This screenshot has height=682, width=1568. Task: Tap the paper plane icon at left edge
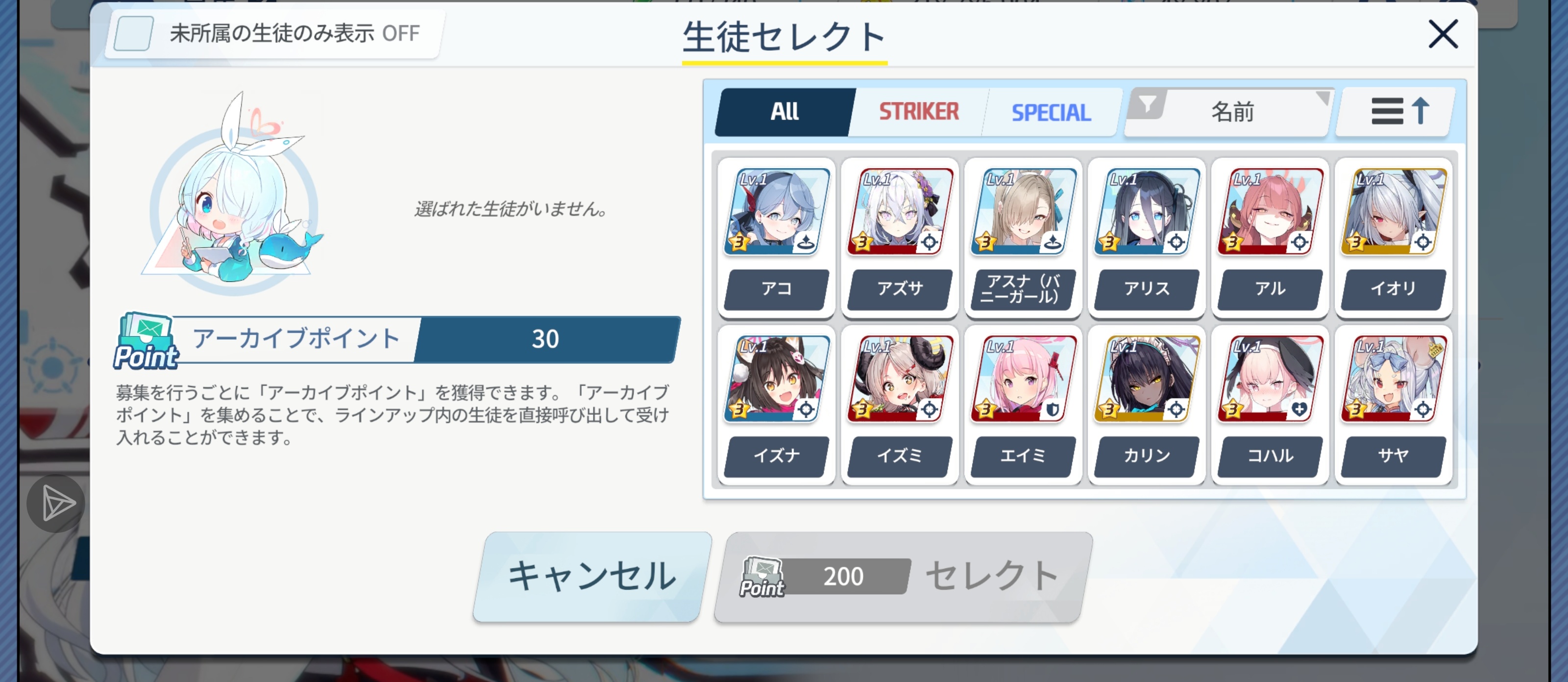57,504
